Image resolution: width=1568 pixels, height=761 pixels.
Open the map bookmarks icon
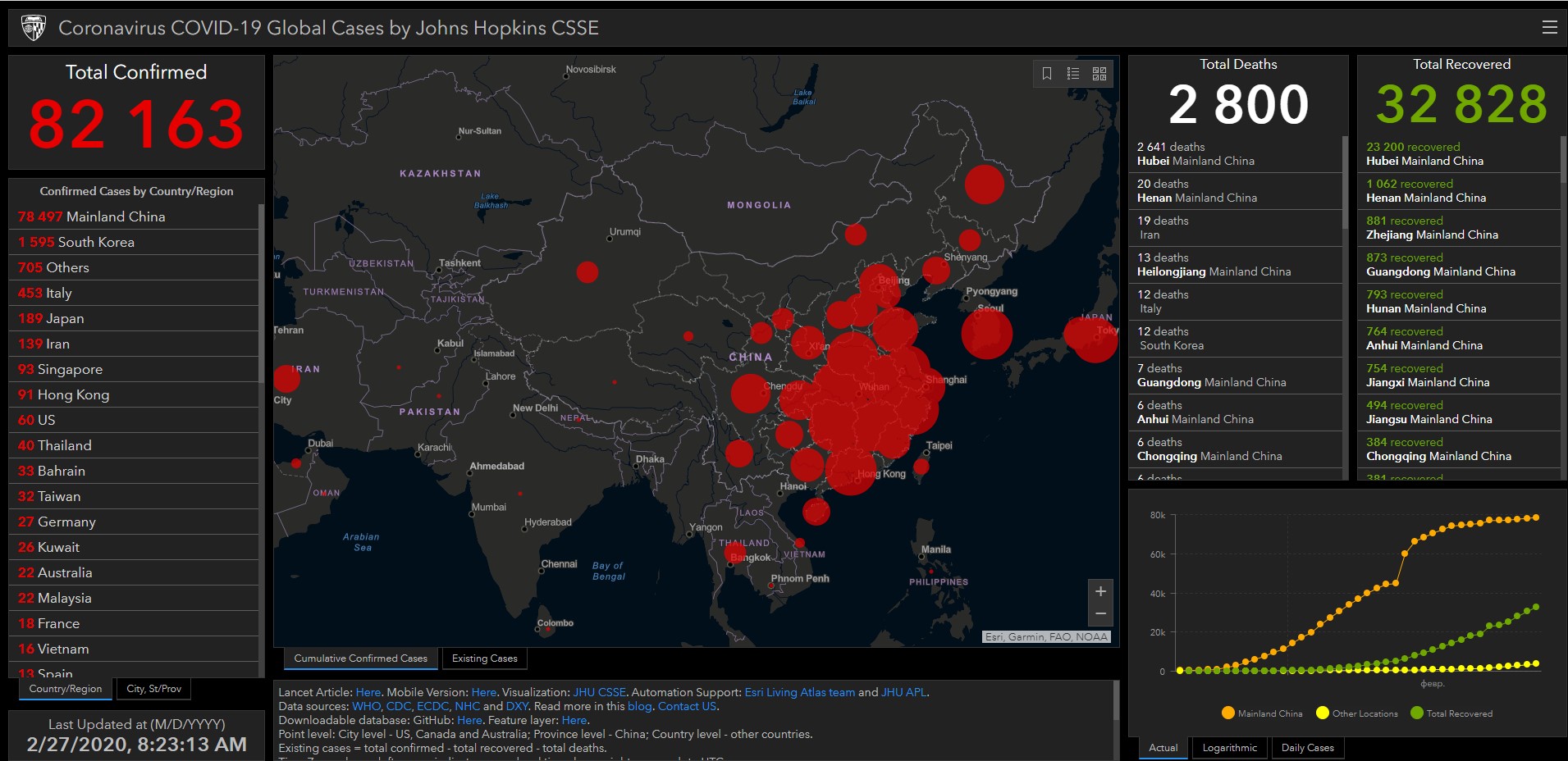1047,74
